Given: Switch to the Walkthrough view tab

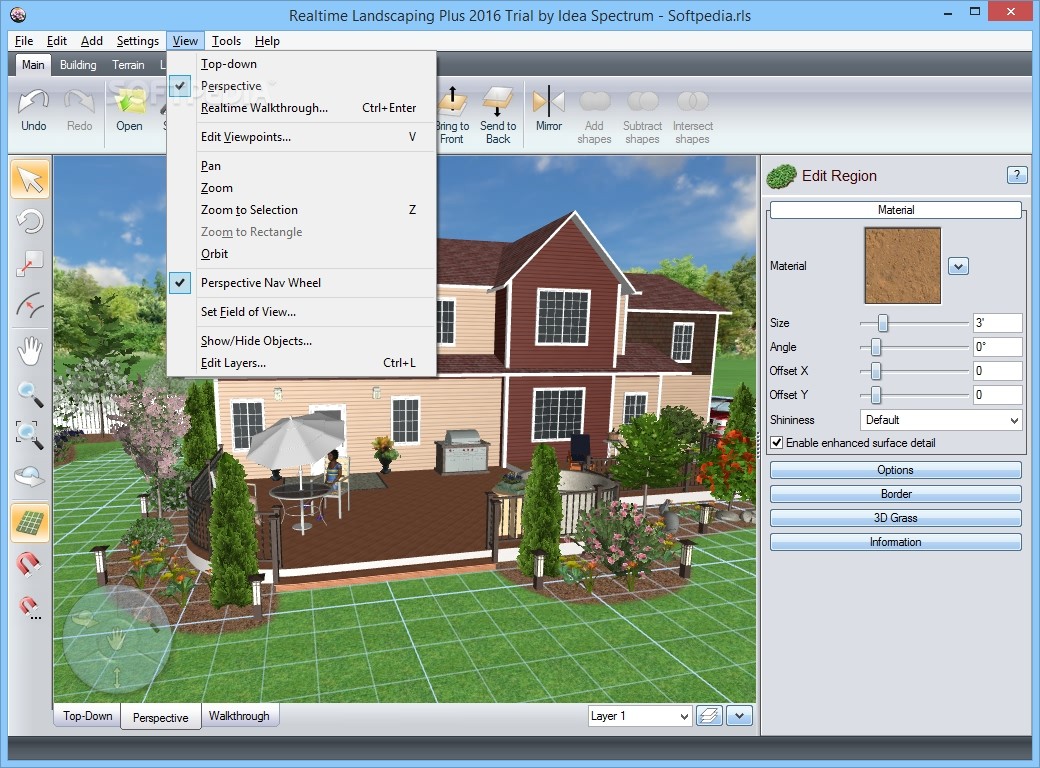Looking at the screenshot, I should [x=239, y=716].
